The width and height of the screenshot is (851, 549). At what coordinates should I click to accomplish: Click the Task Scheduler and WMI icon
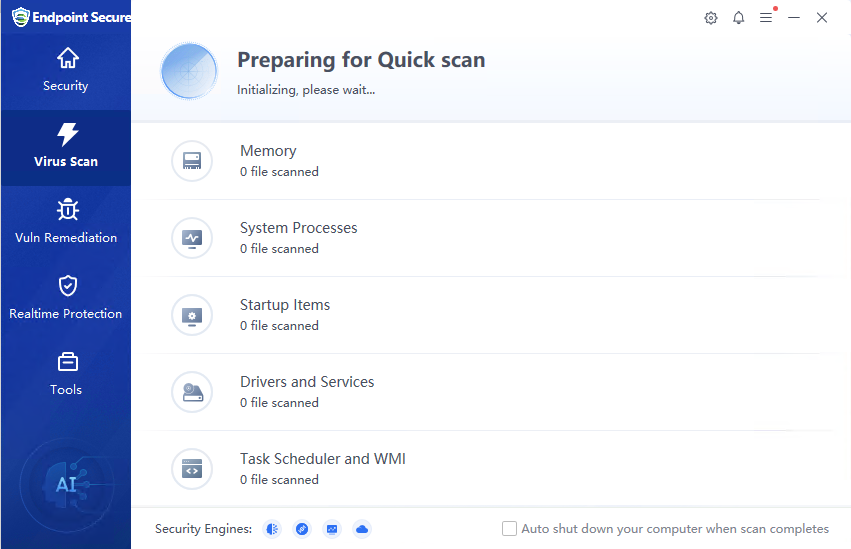(x=192, y=469)
